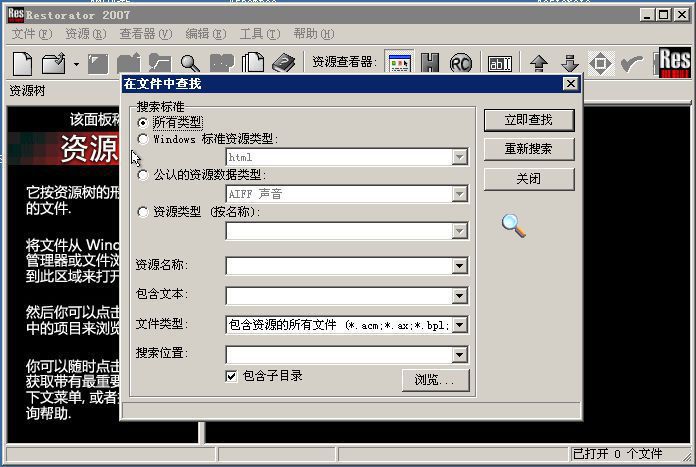
Task: Click the magnifier Find toolbar icon
Action: tap(190, 63)
